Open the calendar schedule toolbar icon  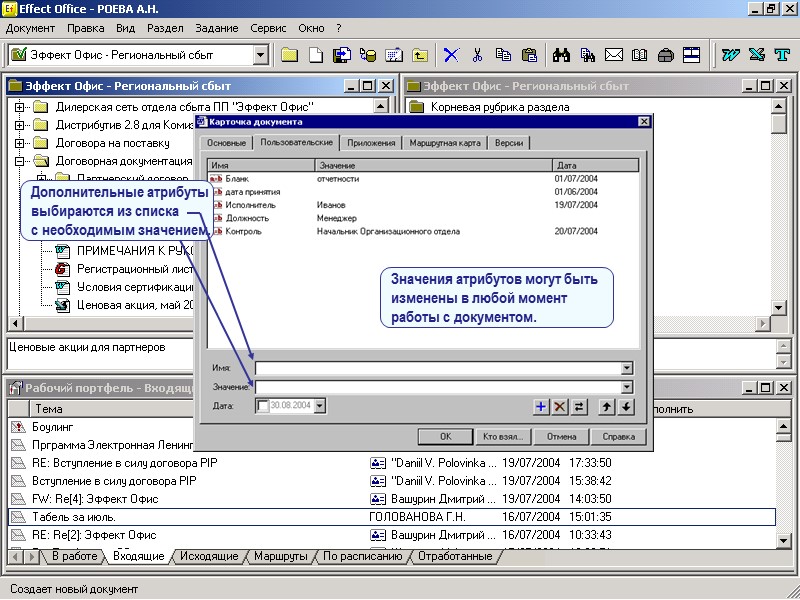point(394,55)
